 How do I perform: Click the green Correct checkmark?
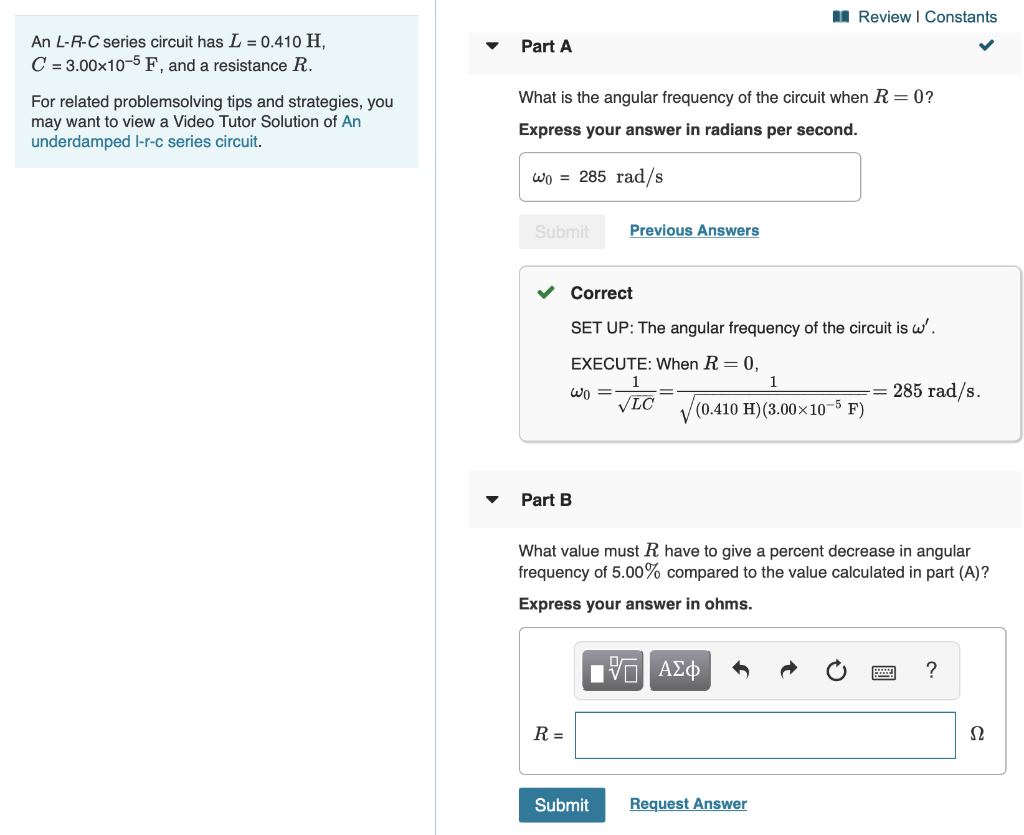[x=546, y=292]
